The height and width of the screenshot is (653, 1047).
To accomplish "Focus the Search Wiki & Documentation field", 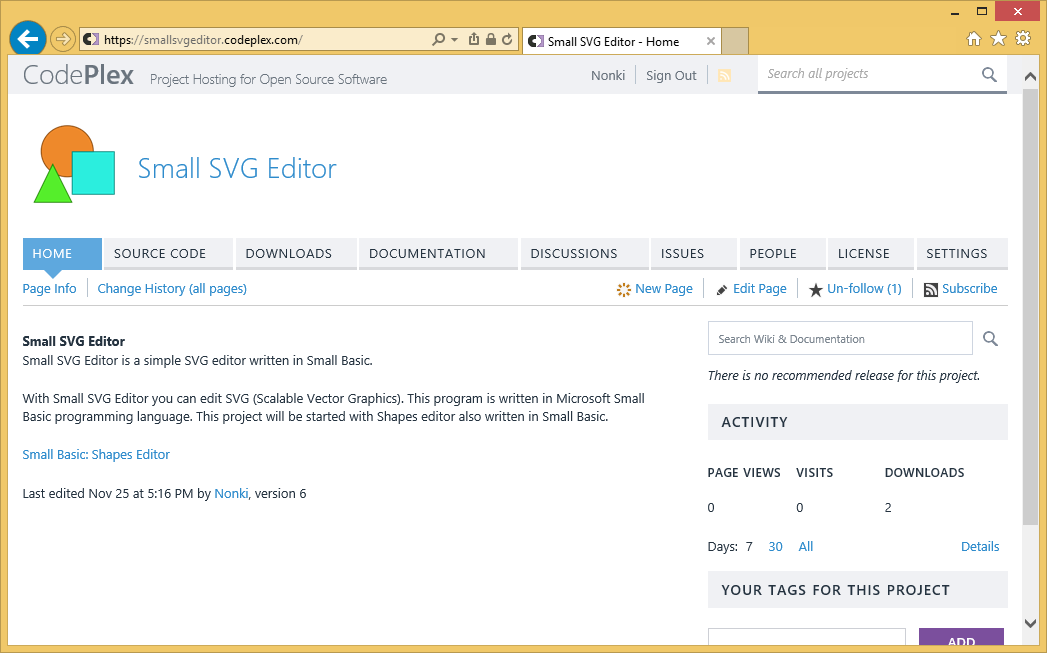I will coord(840,339).
